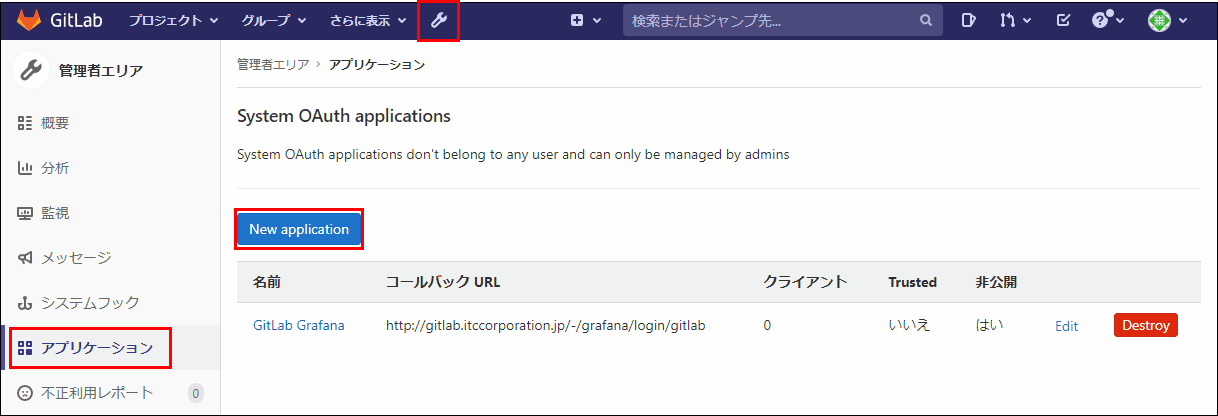Viewport: 1218px width, 416px height.
Task: Edit the GitLab Grafana application
Action: [1067, 326]
